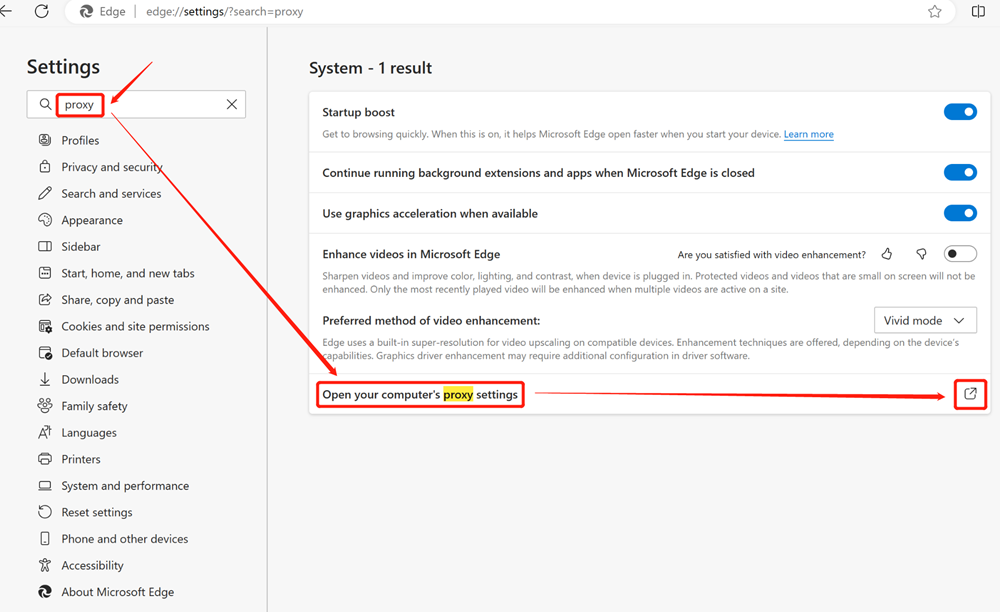Click the Languages icon

point(45,432)
